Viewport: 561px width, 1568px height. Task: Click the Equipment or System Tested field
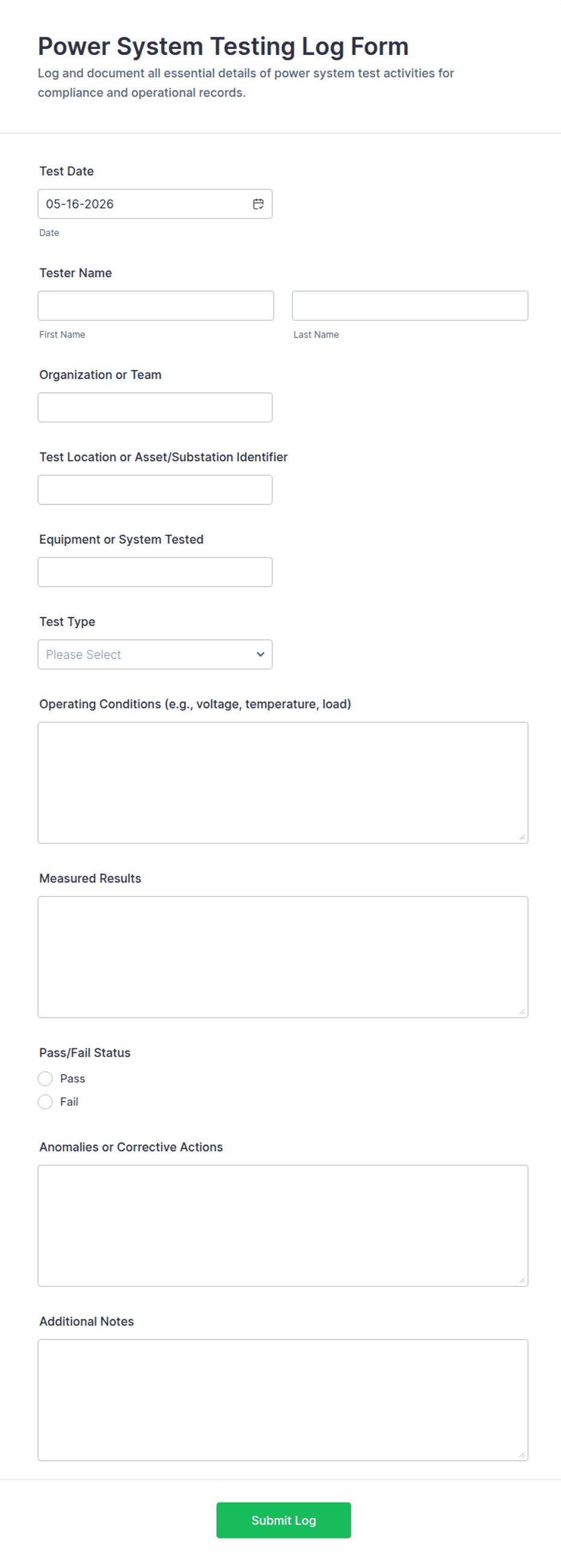pyautogui.click(x=155, y=572)
